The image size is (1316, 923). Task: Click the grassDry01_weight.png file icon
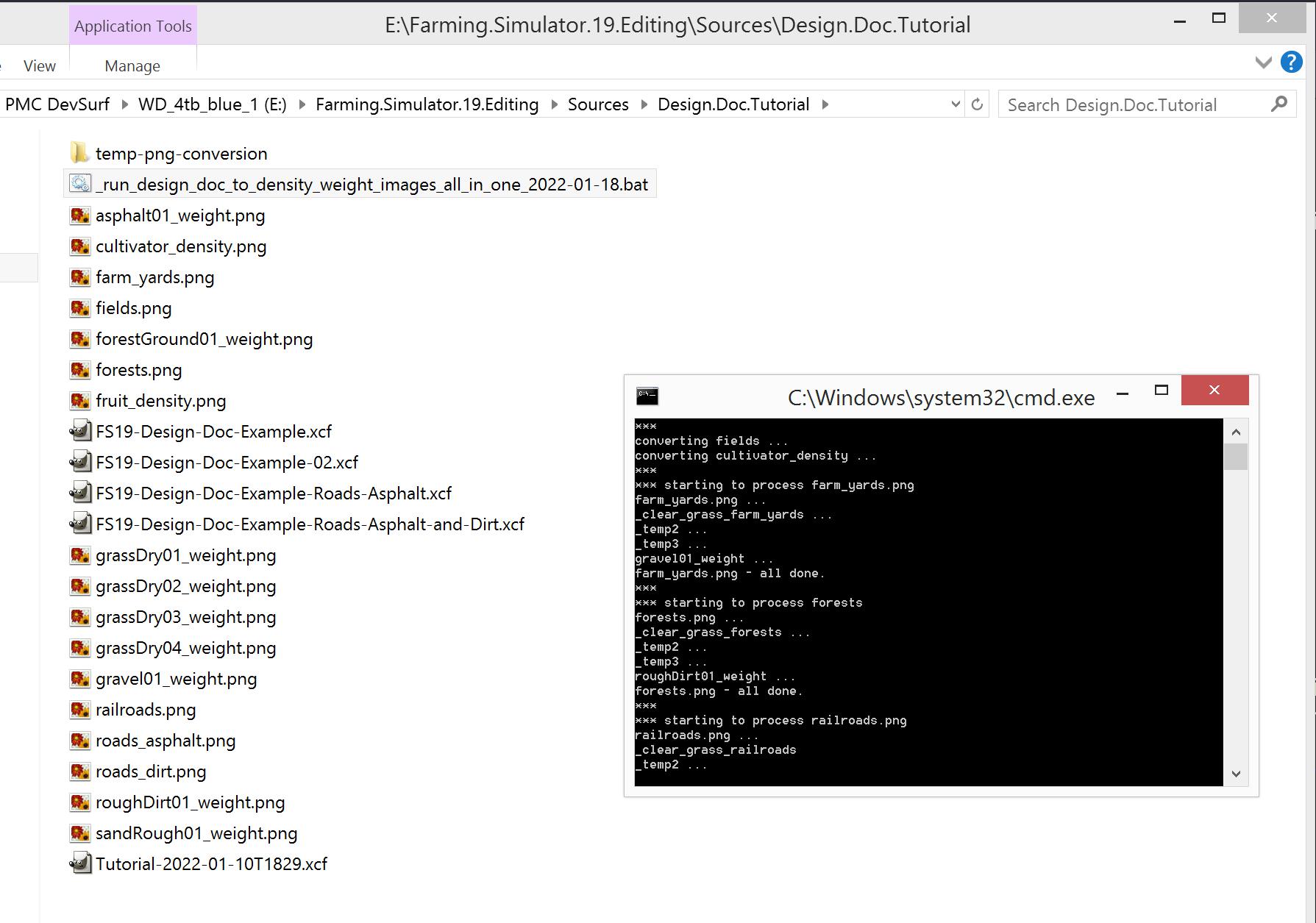point(80,555)
